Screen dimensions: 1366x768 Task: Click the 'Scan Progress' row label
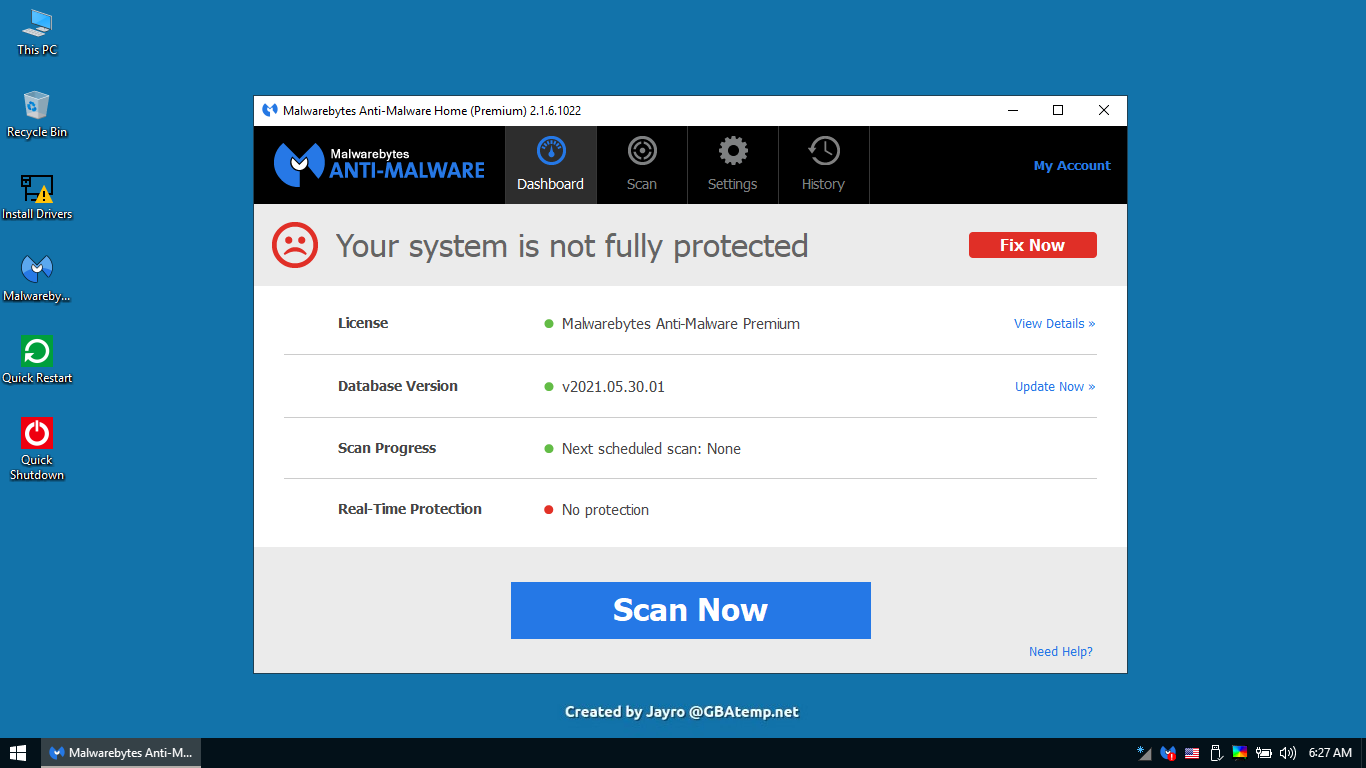coord(387,448)
